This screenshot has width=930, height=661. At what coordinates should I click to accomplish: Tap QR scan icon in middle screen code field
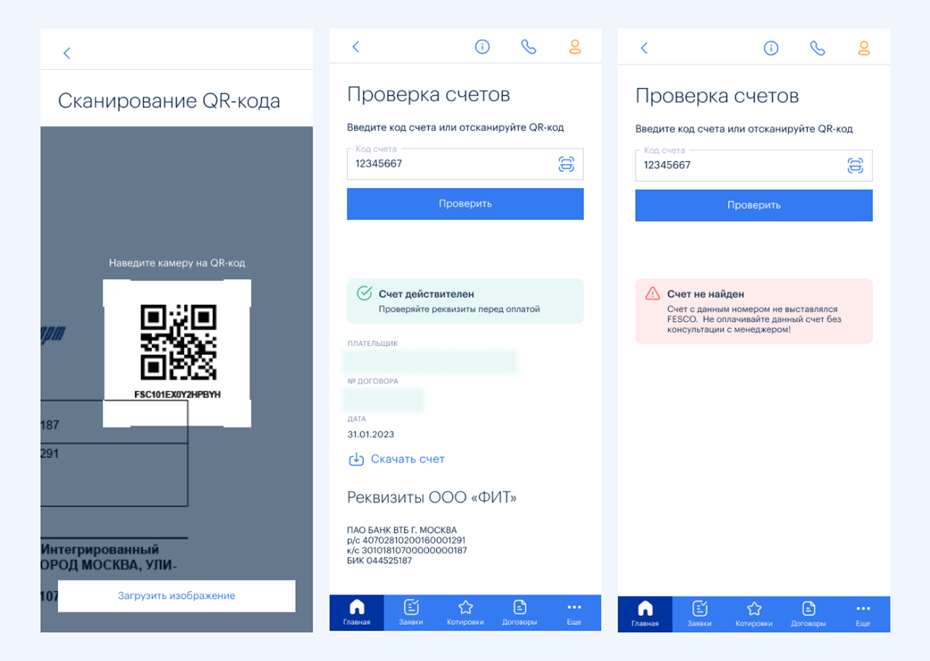566,164
